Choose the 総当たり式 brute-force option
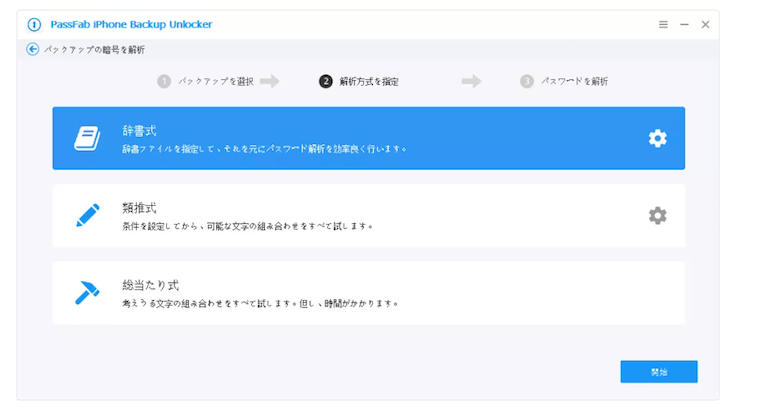 click(x=369, y=293)
